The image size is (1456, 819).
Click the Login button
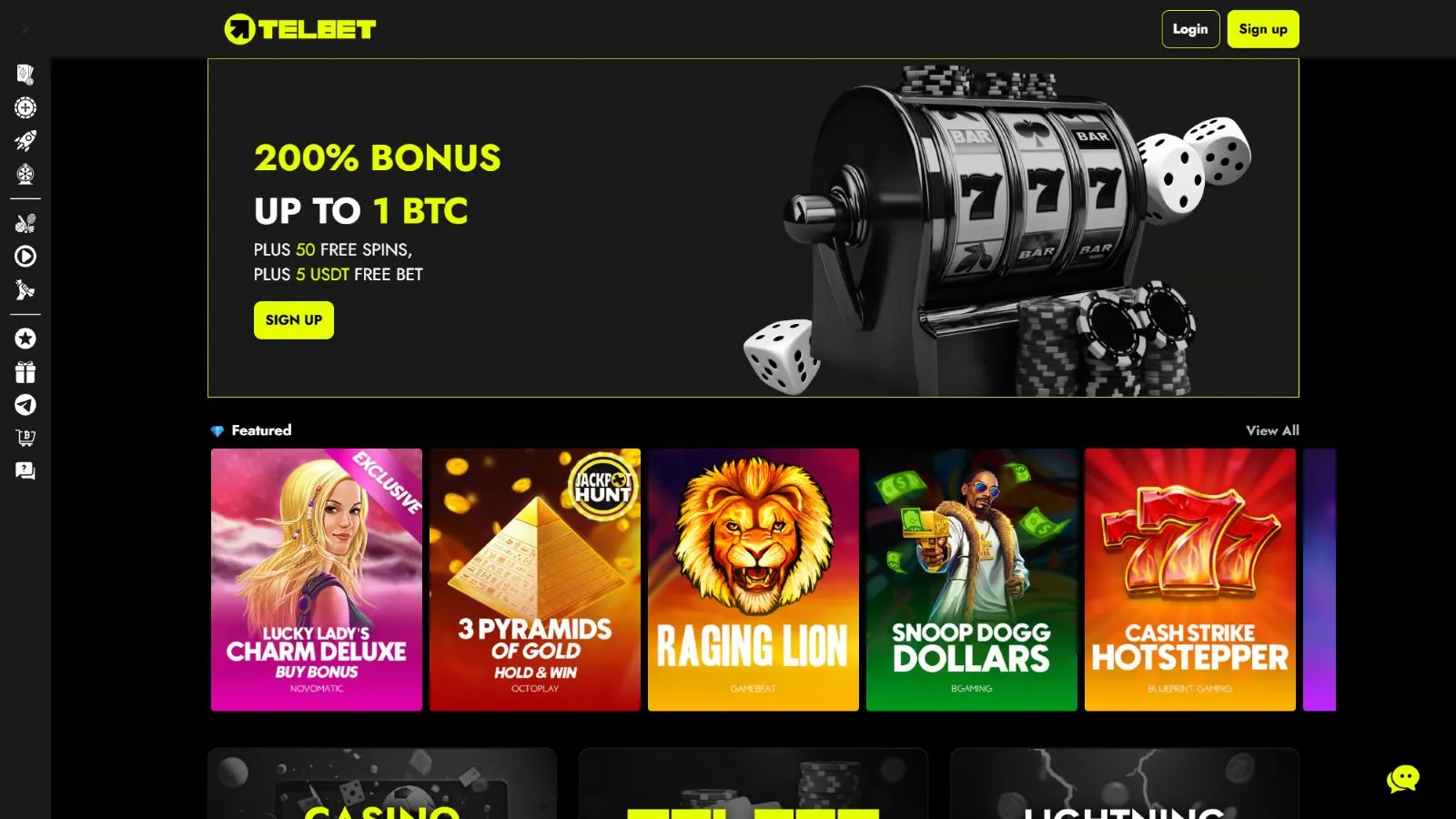point(1190,29)
